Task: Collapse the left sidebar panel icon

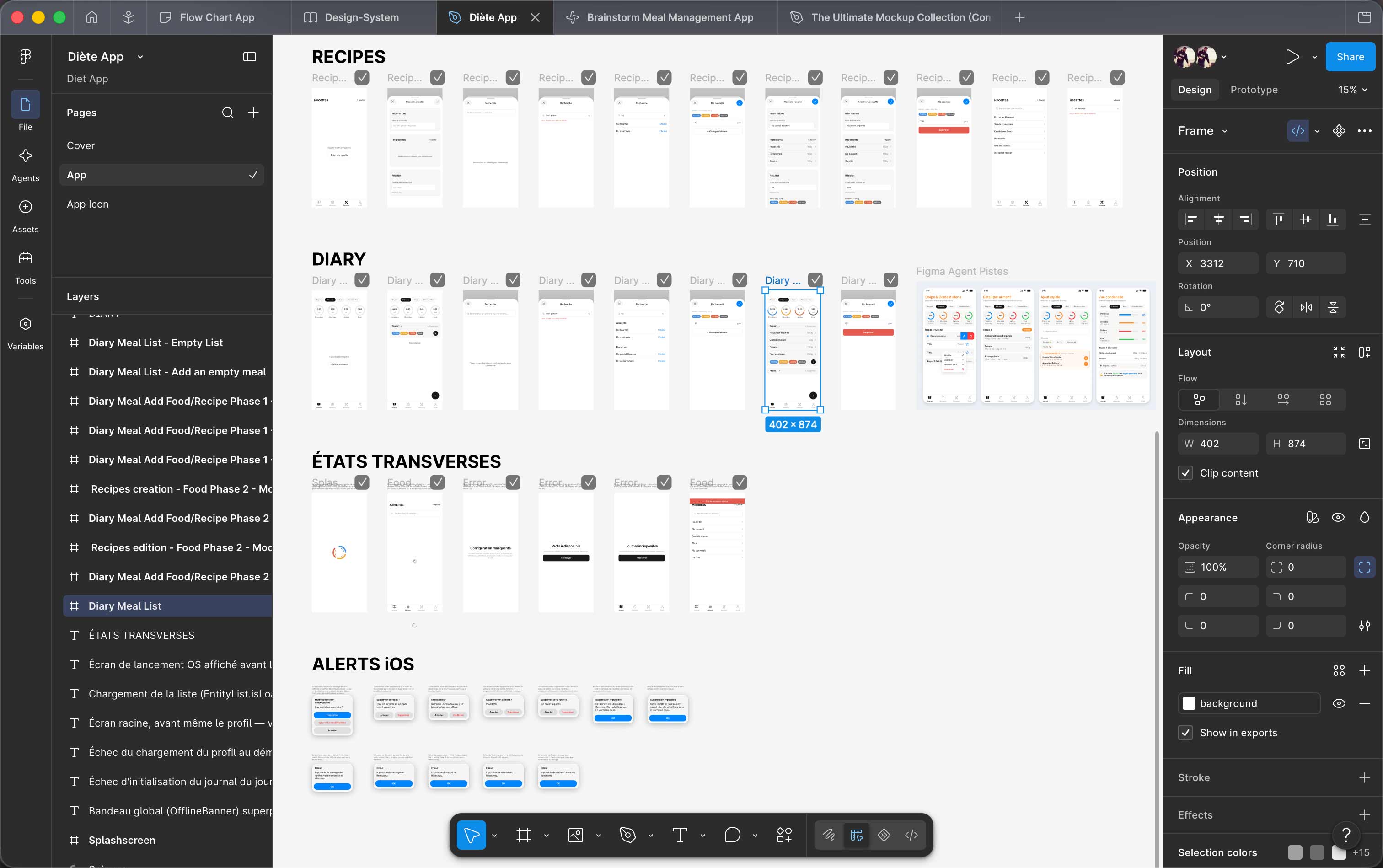Action: (x=250, y=57)
